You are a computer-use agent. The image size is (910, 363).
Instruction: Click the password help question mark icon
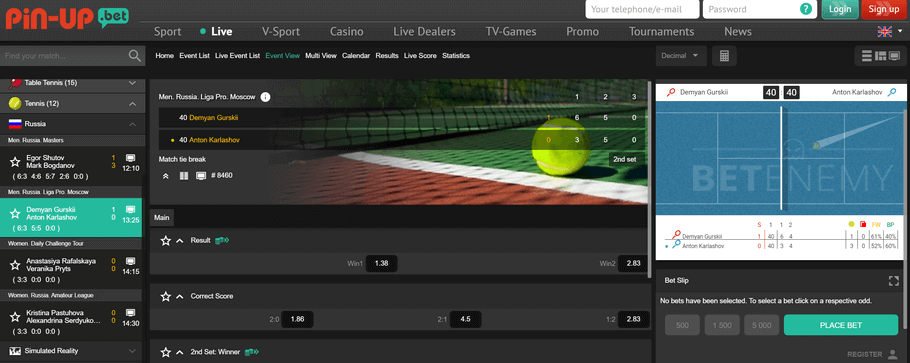click(x=806, y=9)
